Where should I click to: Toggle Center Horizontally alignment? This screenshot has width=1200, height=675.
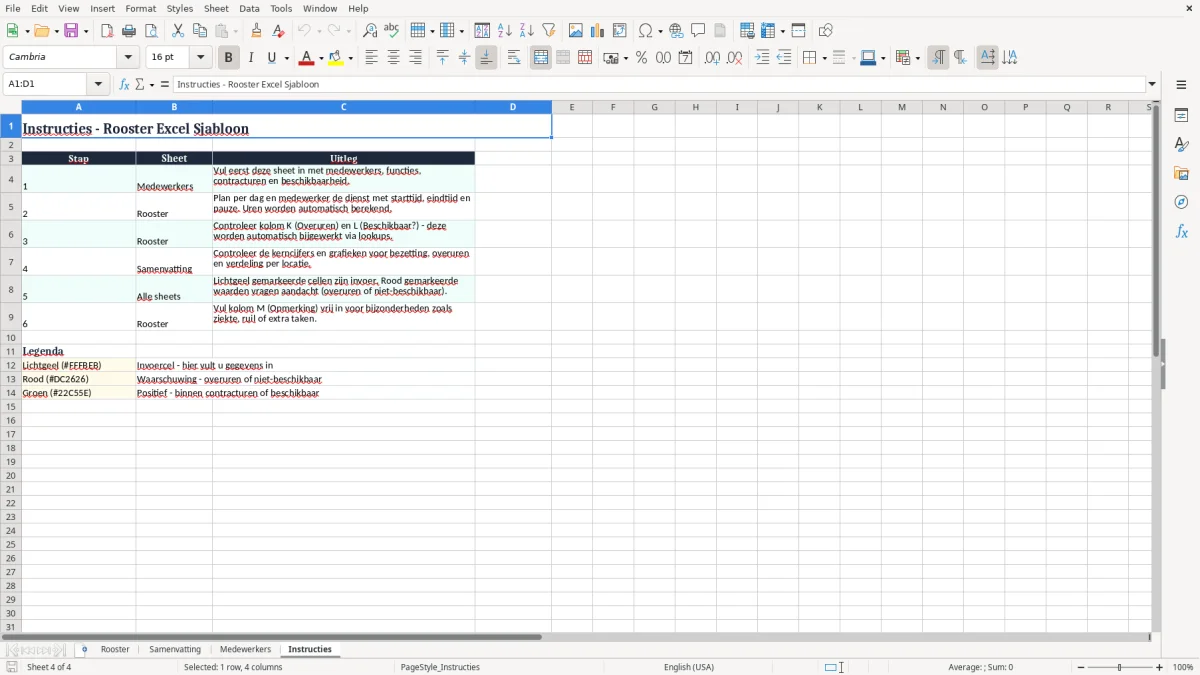tap(393, 58)
